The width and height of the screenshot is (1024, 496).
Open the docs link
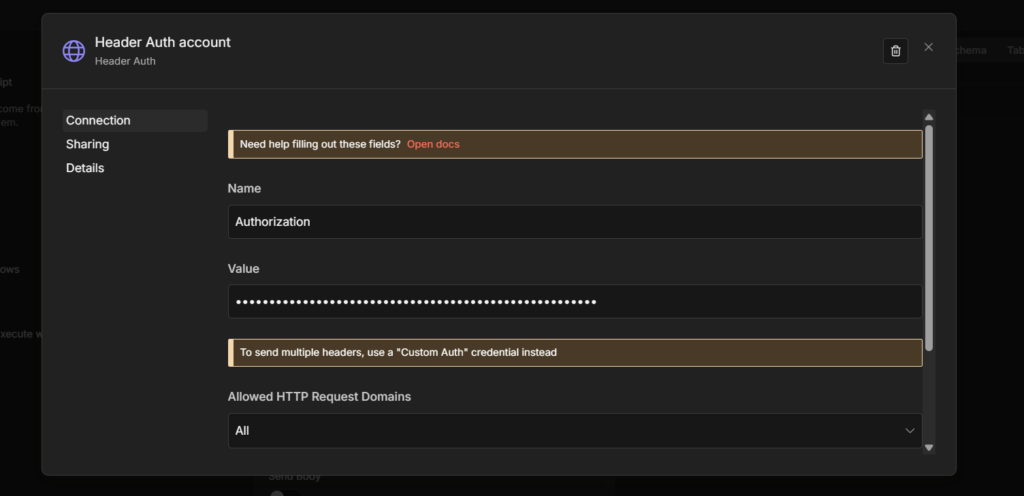coord(433,144)
